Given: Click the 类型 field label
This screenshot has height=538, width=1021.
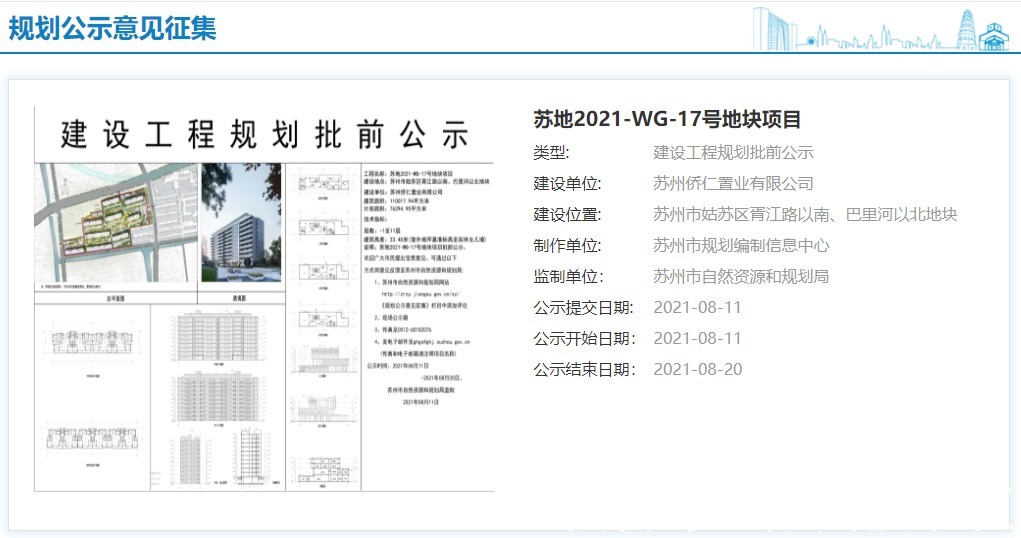Looking at the screenshot, I should pos(551,152).
